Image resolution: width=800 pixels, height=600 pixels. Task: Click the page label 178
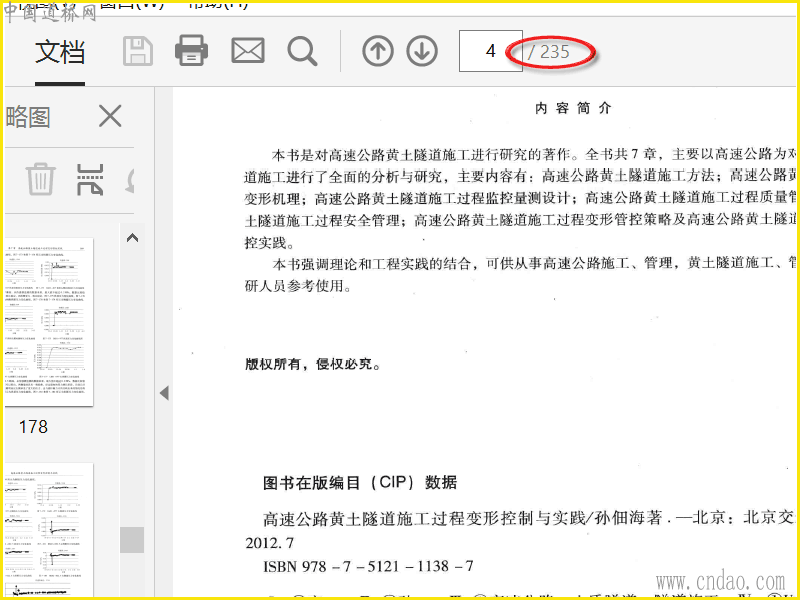pyautogui.click(x=33, y=427)
